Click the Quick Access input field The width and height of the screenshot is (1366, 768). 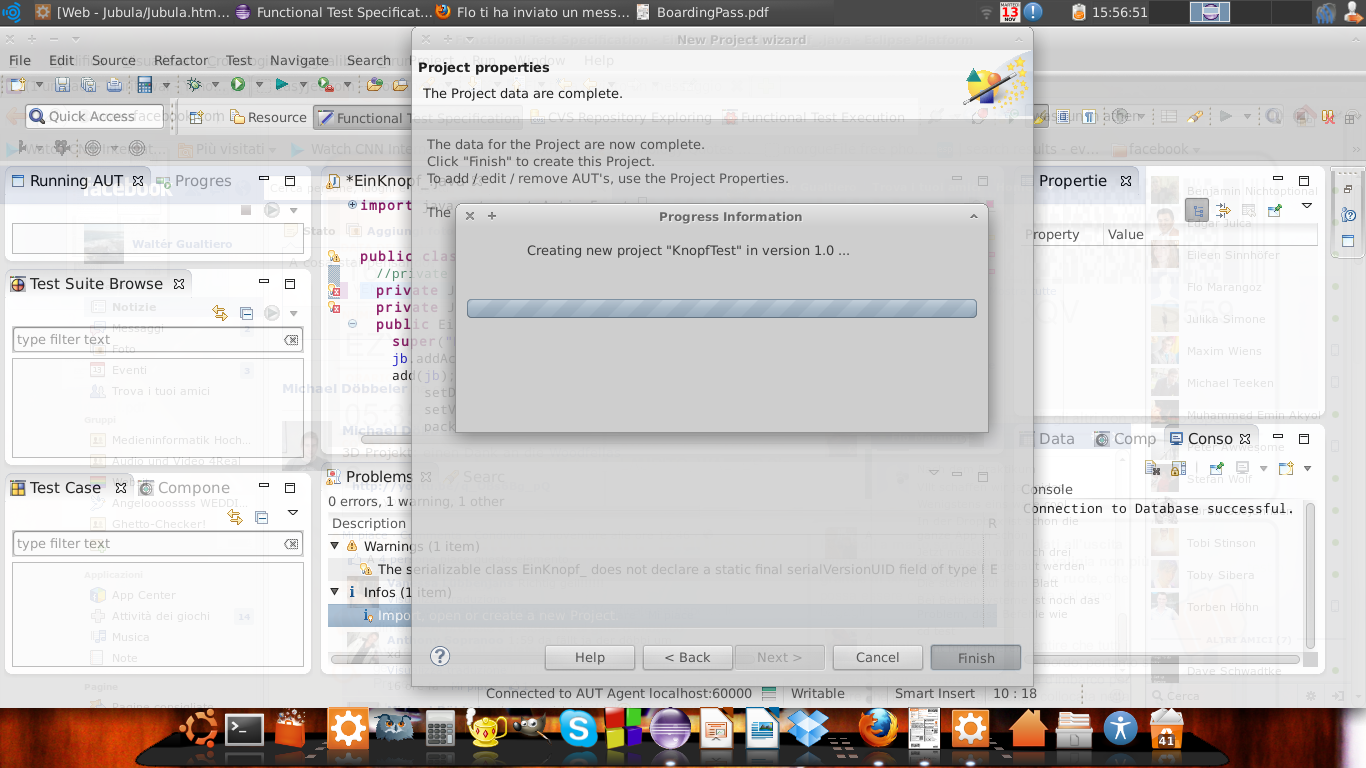tap(95, 116)
